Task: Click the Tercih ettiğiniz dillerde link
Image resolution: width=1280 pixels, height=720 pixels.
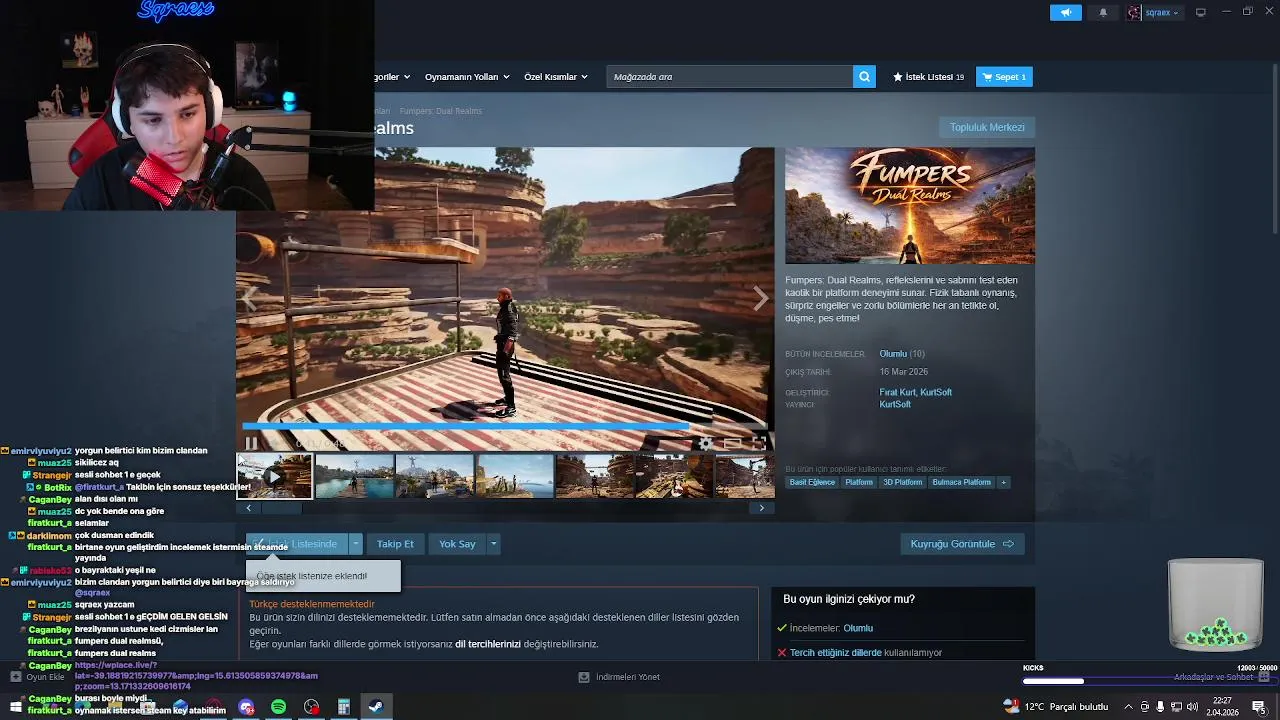Action: [x=836, y=653]
